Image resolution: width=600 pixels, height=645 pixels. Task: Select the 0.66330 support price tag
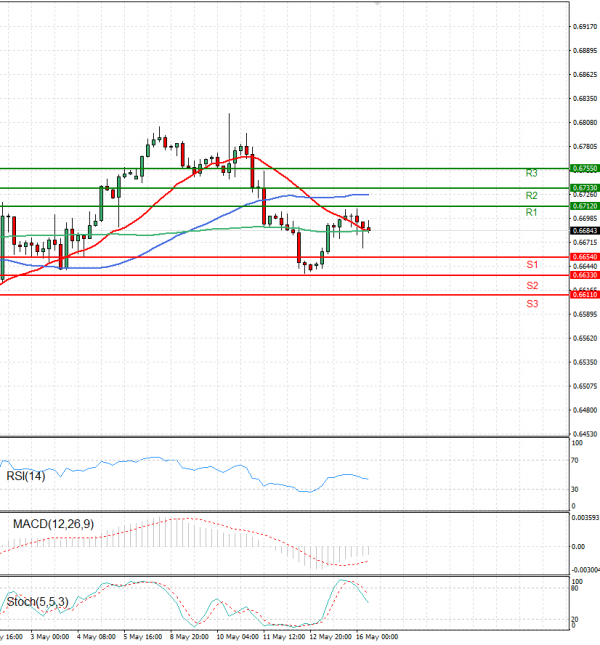pos(585,275)
